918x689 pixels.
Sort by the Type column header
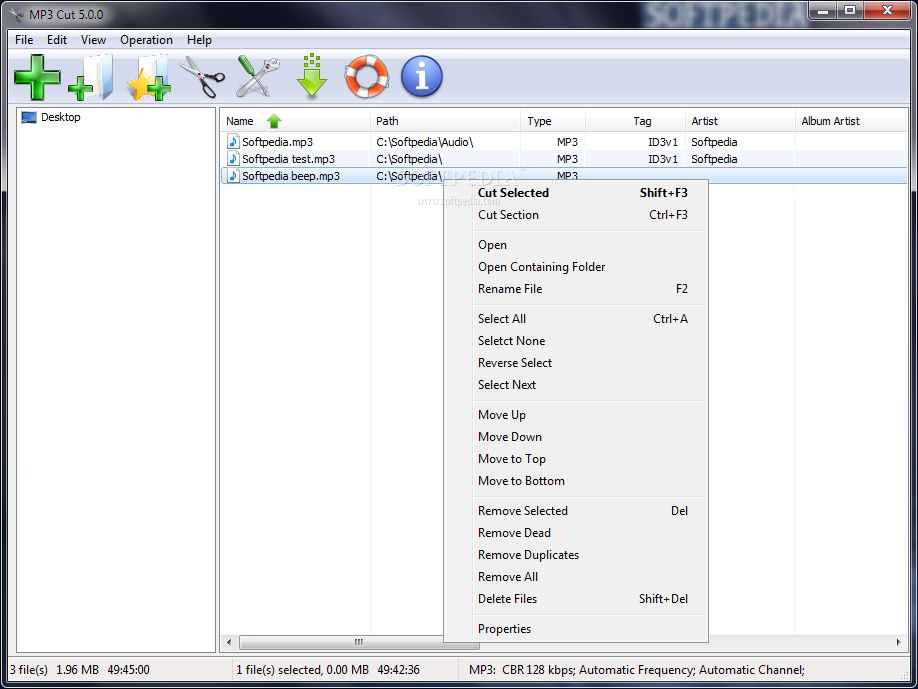pos(553,121)
